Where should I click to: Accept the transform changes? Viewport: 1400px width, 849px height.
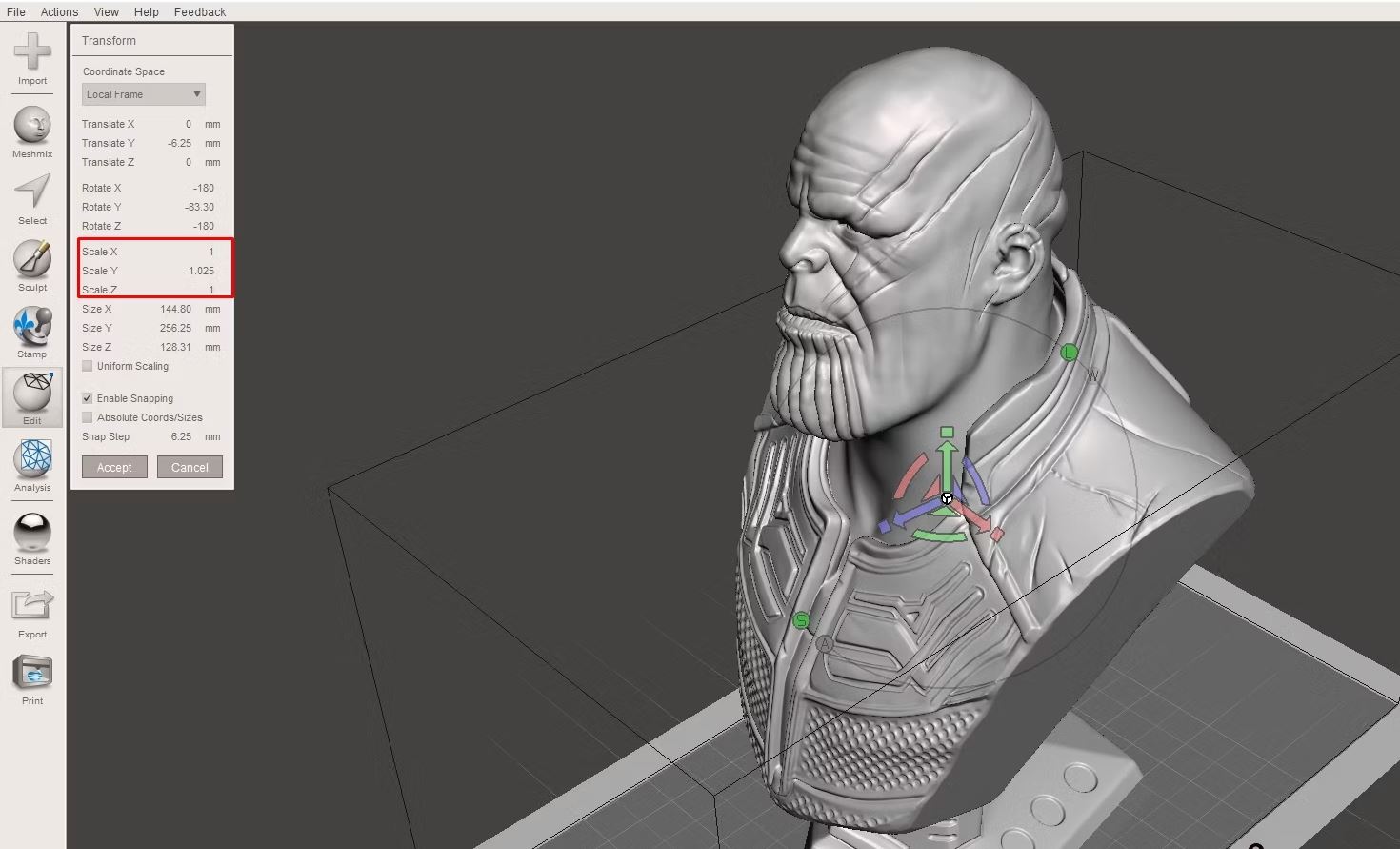114,467
